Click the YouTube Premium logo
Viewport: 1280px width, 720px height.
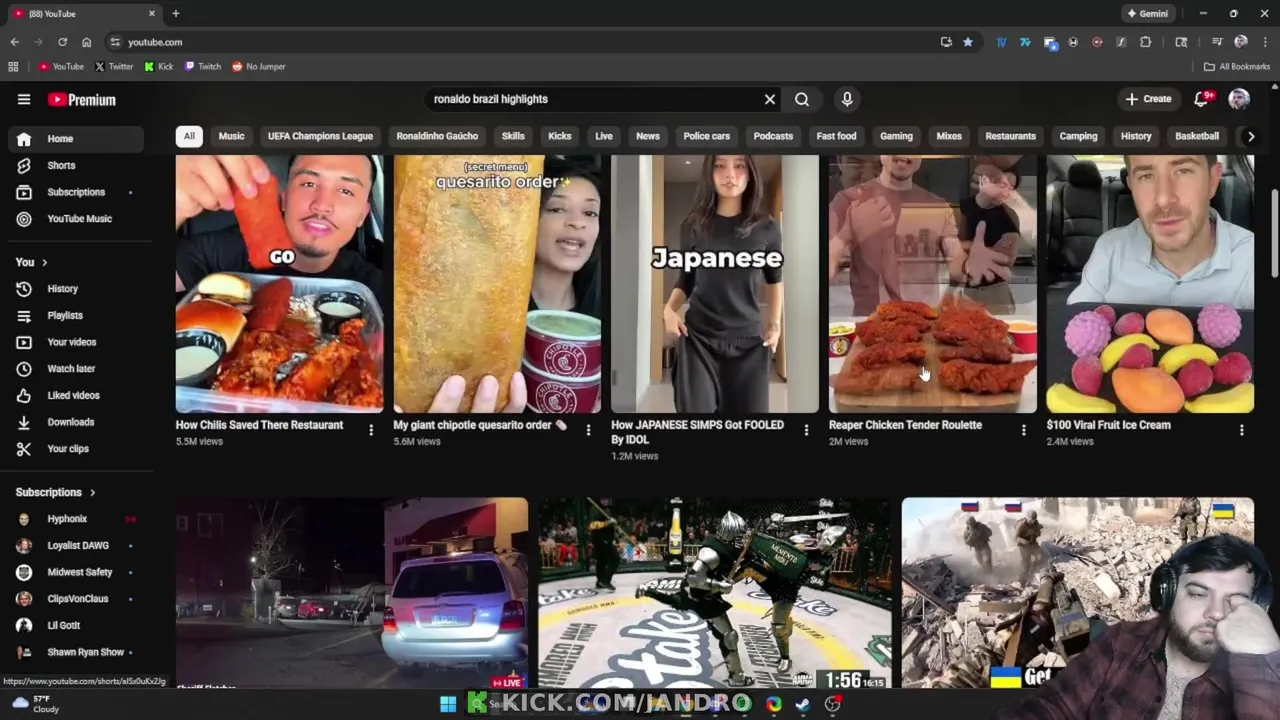(x=82, y=99)
